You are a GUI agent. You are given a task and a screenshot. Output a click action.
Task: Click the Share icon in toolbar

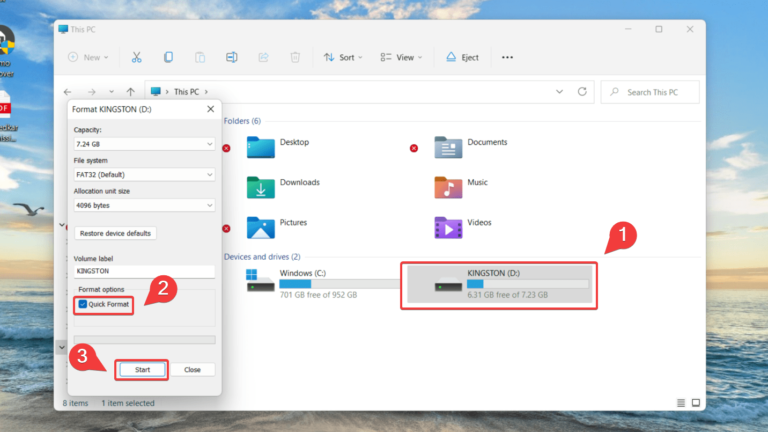(x=264, y=57)
